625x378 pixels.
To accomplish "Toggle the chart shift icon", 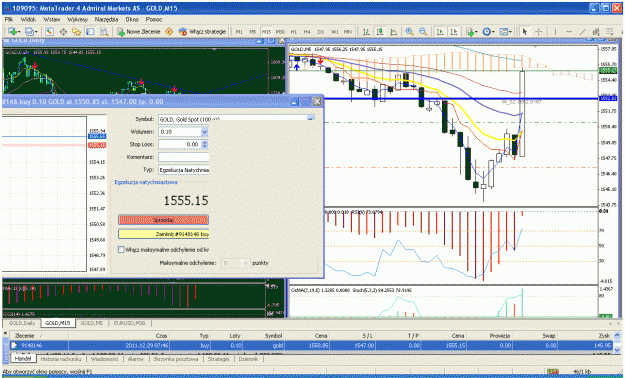I will click(x=454, y=32).
